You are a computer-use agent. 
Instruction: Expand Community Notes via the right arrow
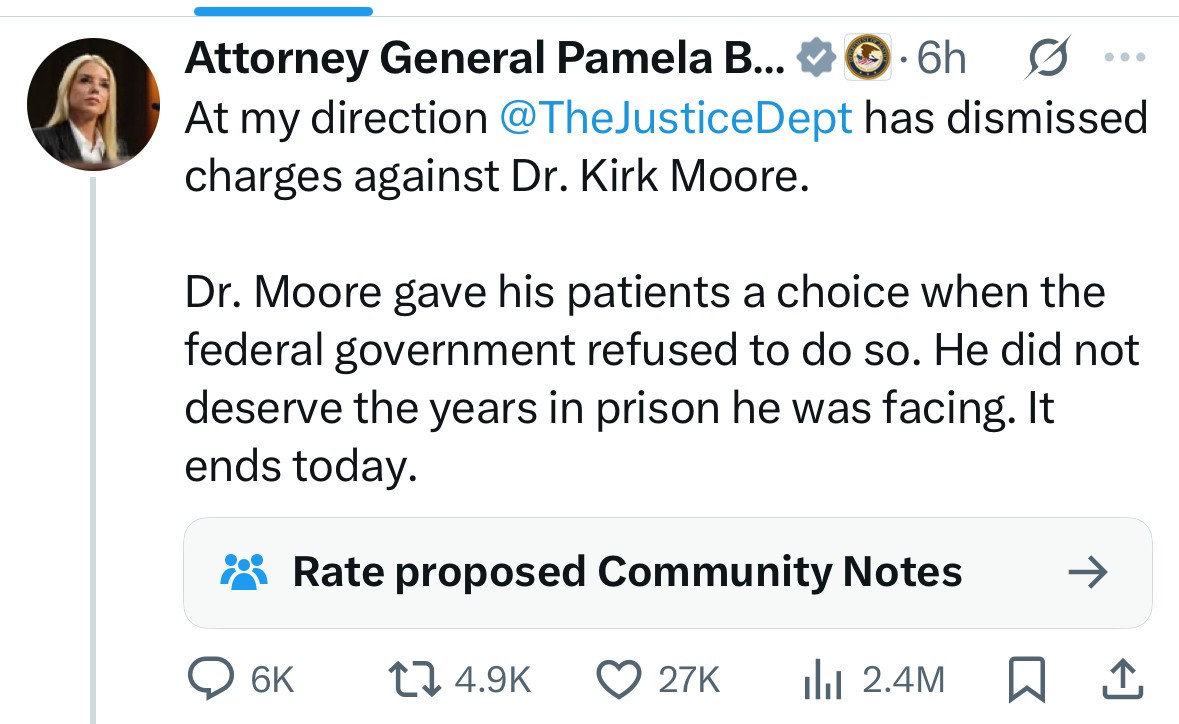click(x=1089, y=572)
